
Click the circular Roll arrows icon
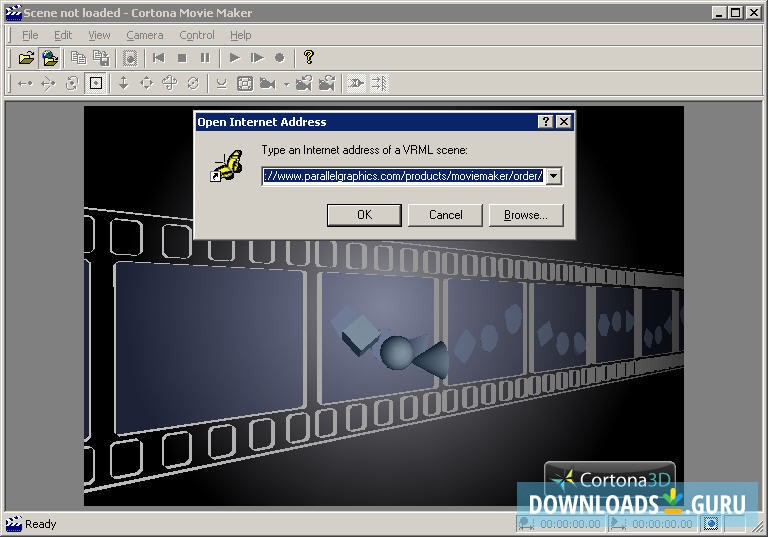(x=193, y=84)
